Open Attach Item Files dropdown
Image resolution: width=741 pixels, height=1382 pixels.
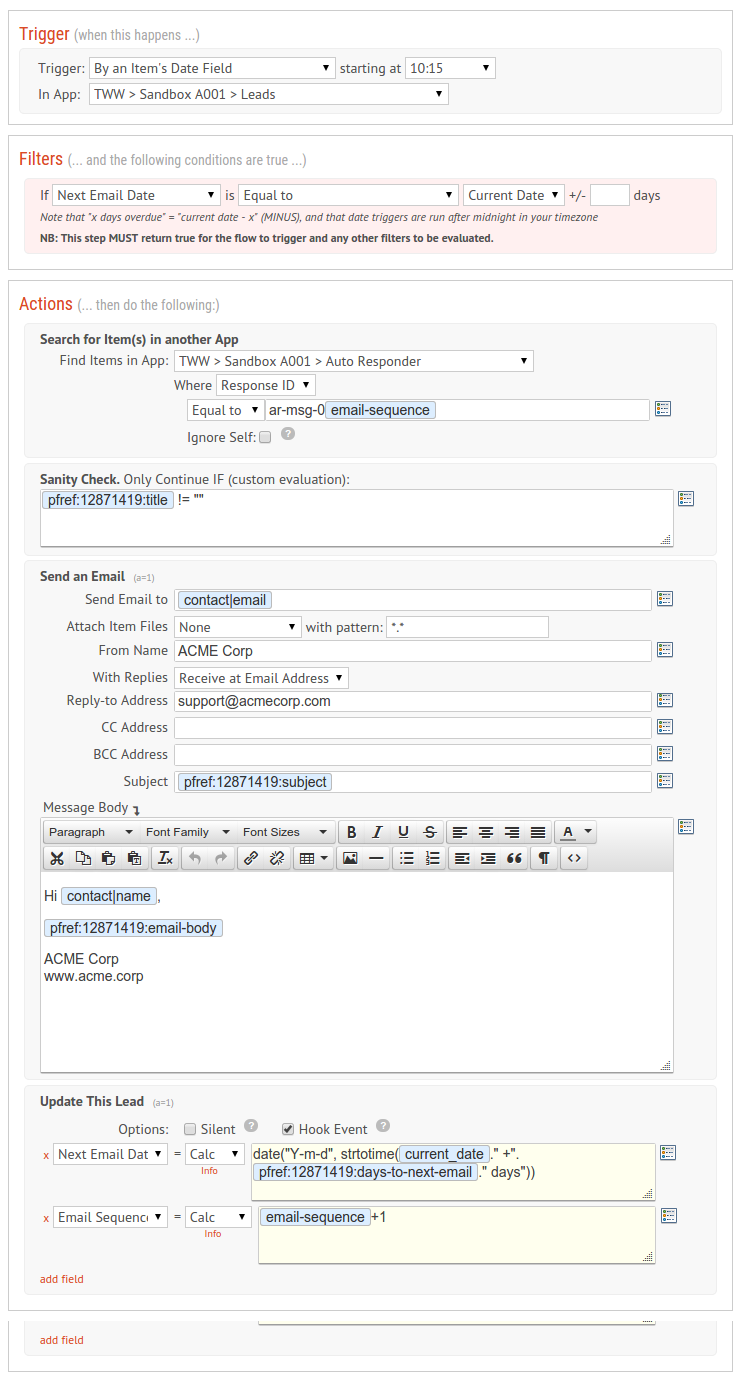tap(238, 627)
